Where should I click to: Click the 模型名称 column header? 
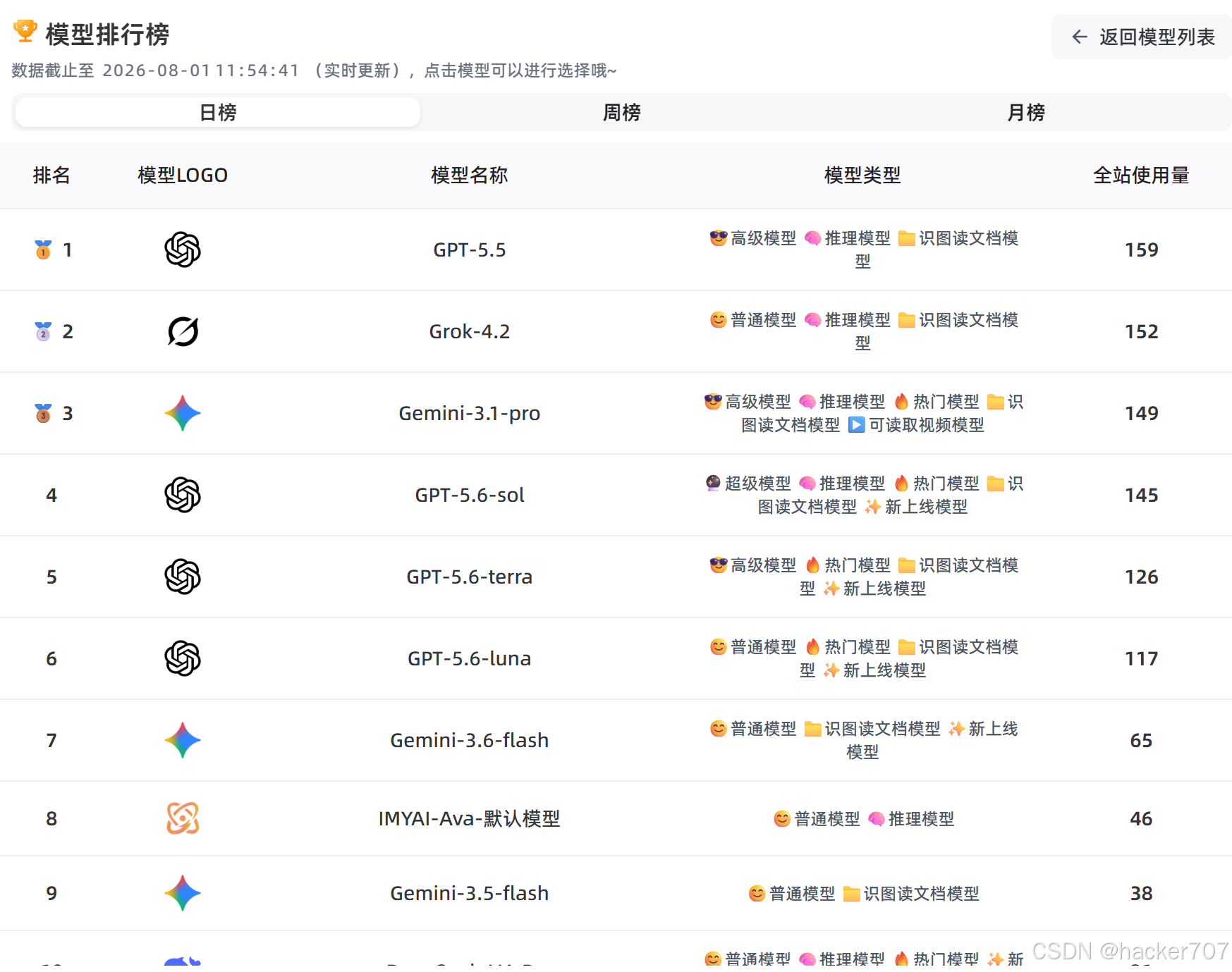470,175
